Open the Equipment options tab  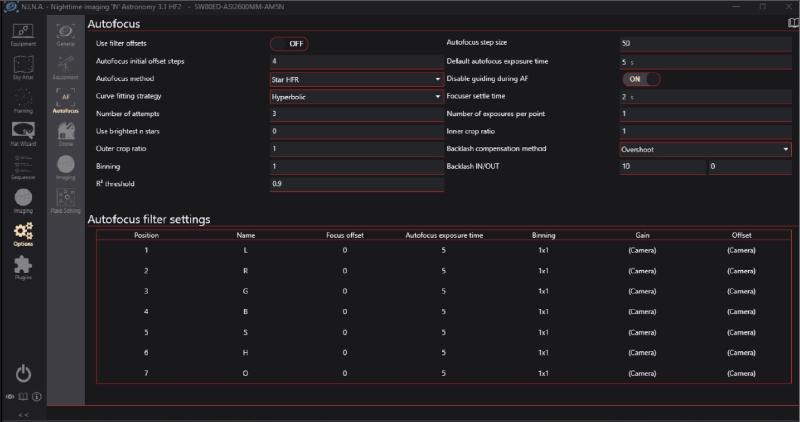click(66, 68)
